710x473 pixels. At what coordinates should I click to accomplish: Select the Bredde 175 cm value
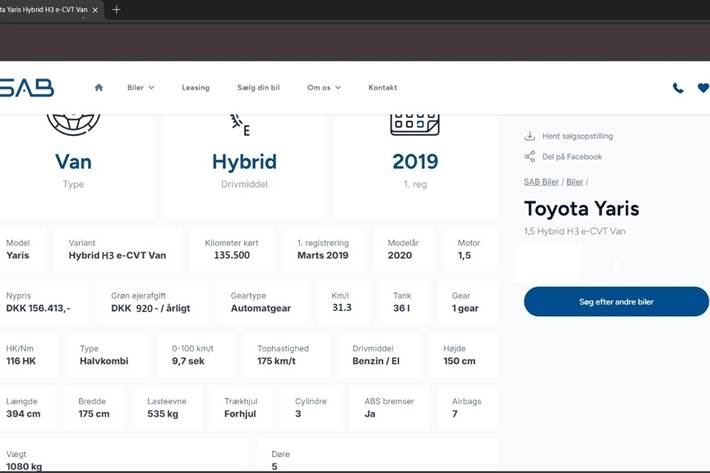(x=94, y=414)
